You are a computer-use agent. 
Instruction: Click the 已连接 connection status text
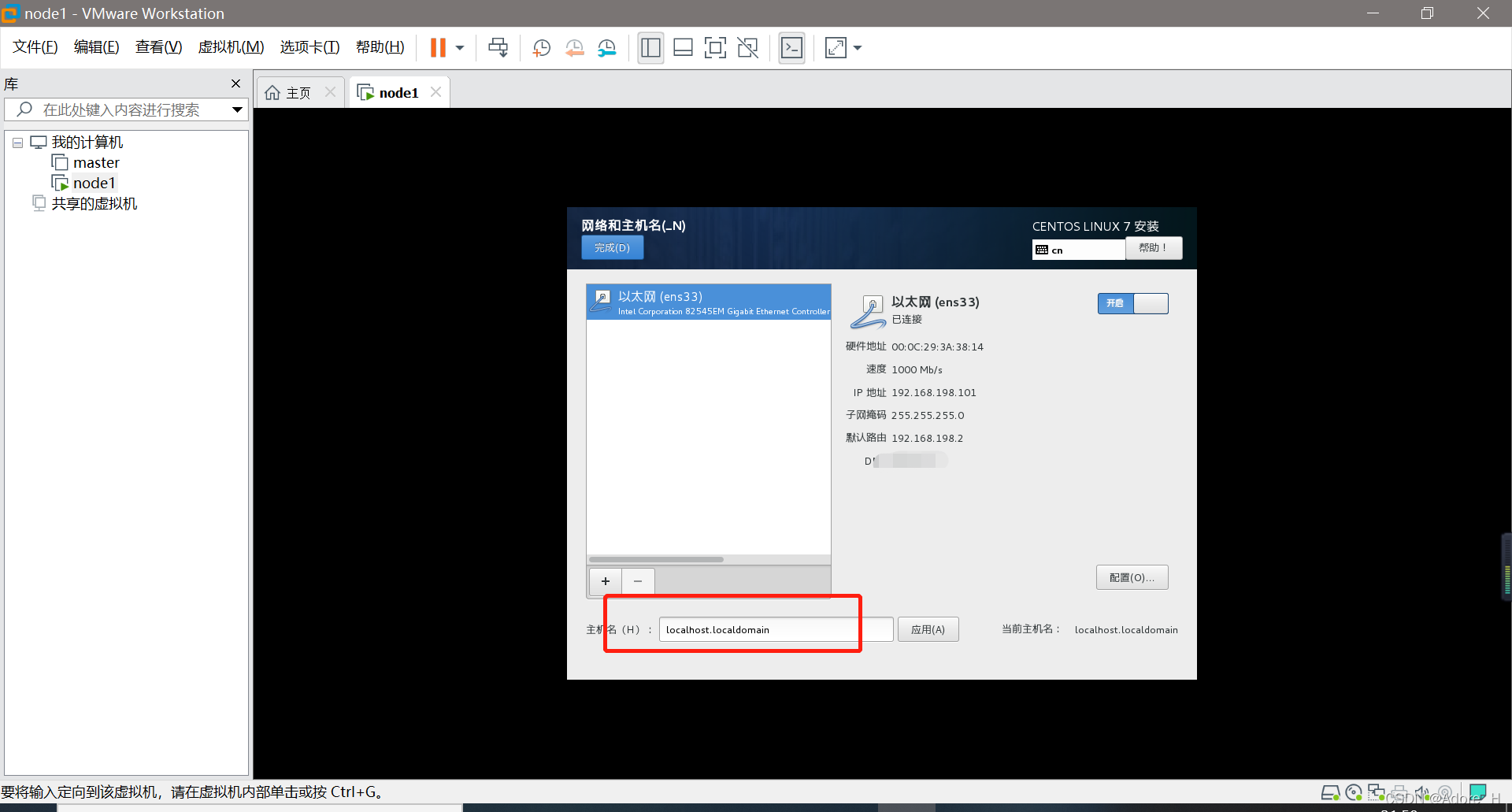click(x=906, y=319)
